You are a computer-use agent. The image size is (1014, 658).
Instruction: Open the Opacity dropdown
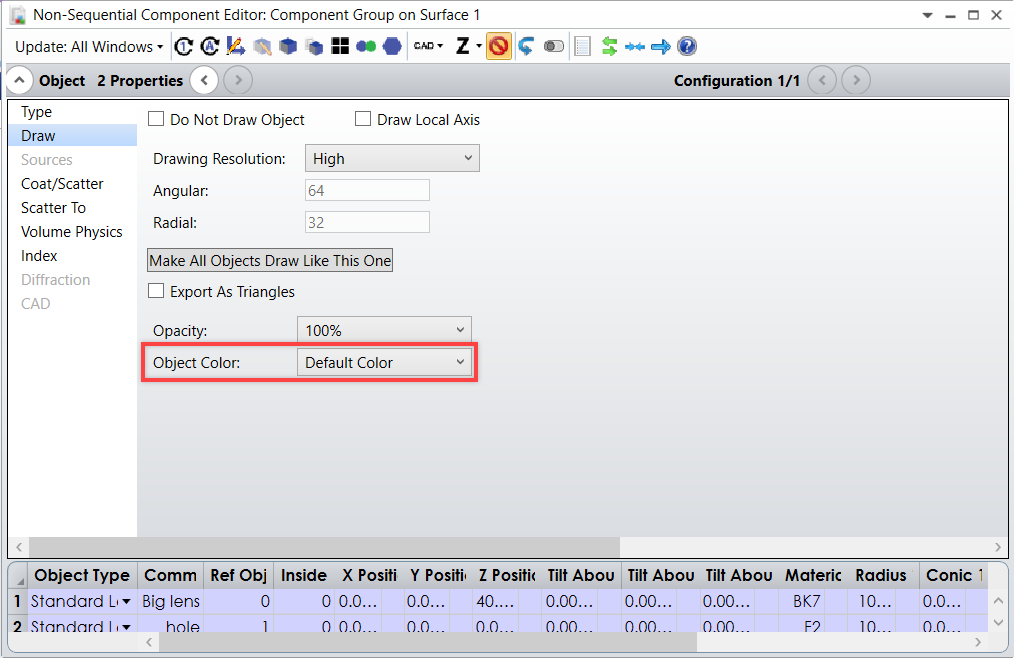384,330
